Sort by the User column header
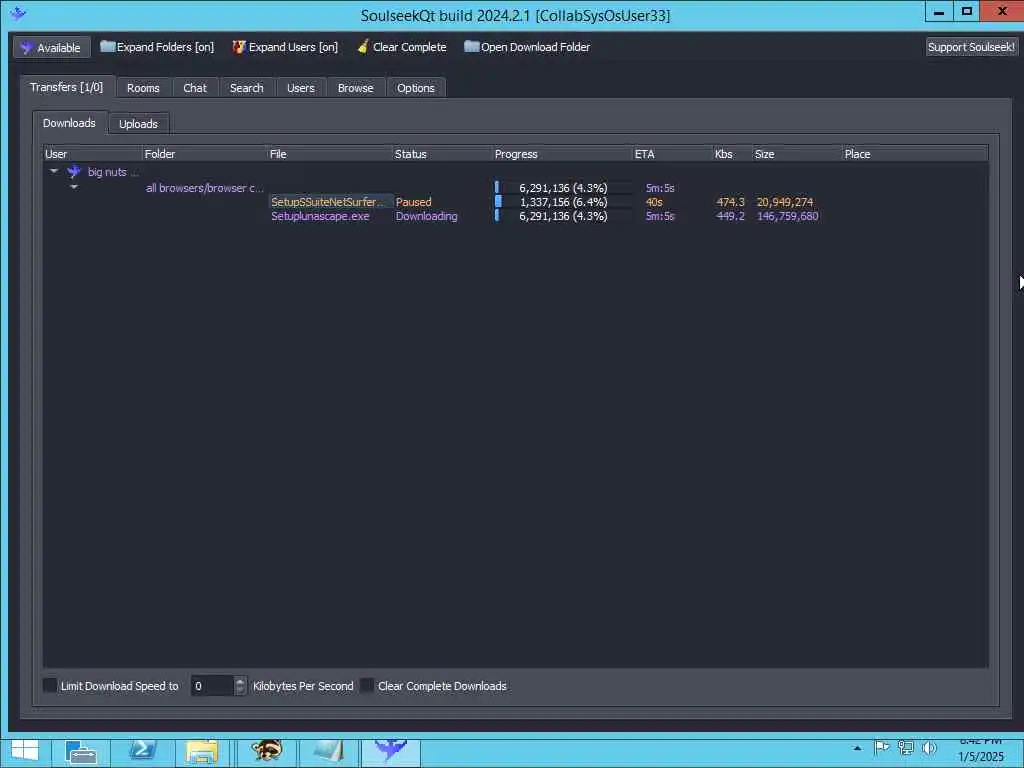 click(x=92, y=154)
